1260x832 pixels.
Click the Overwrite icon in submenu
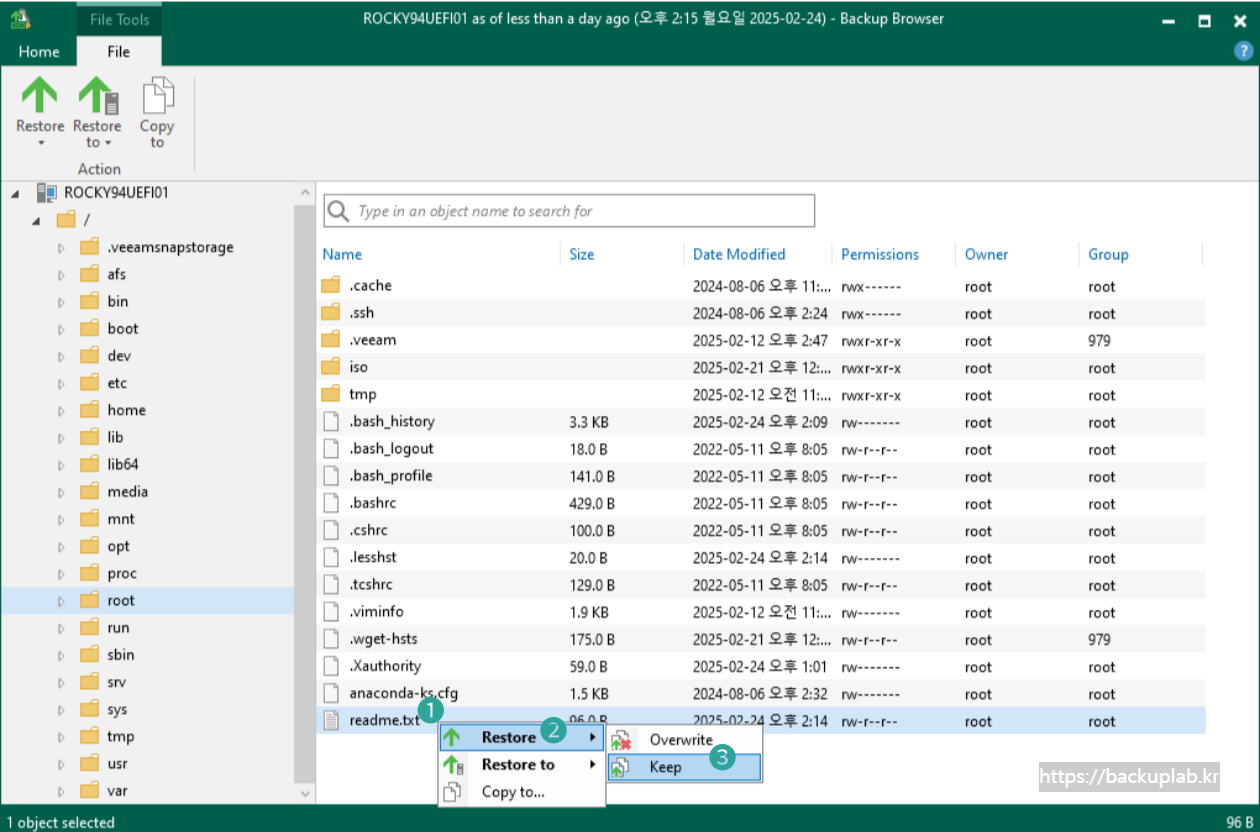(x=622, y=740)
